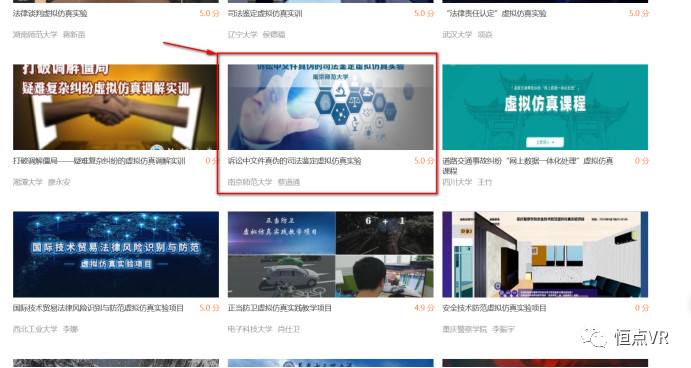Viewport: 691px width, 368px height.
Task: Click the 0 分 rating of 安全技术防范 project
Action: 642,308
